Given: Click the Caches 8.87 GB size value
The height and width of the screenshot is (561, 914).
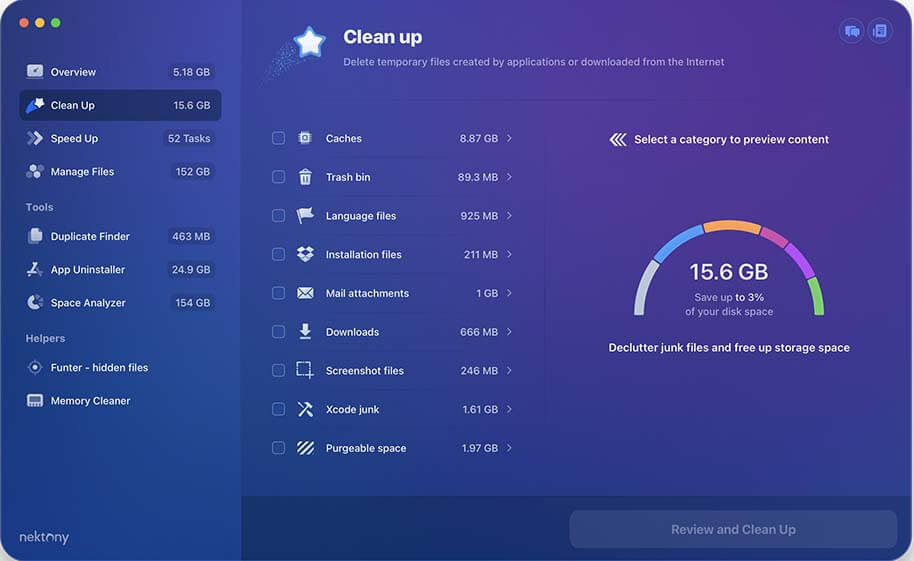Looking at the screenshot, I should click(x=479, y=138).
